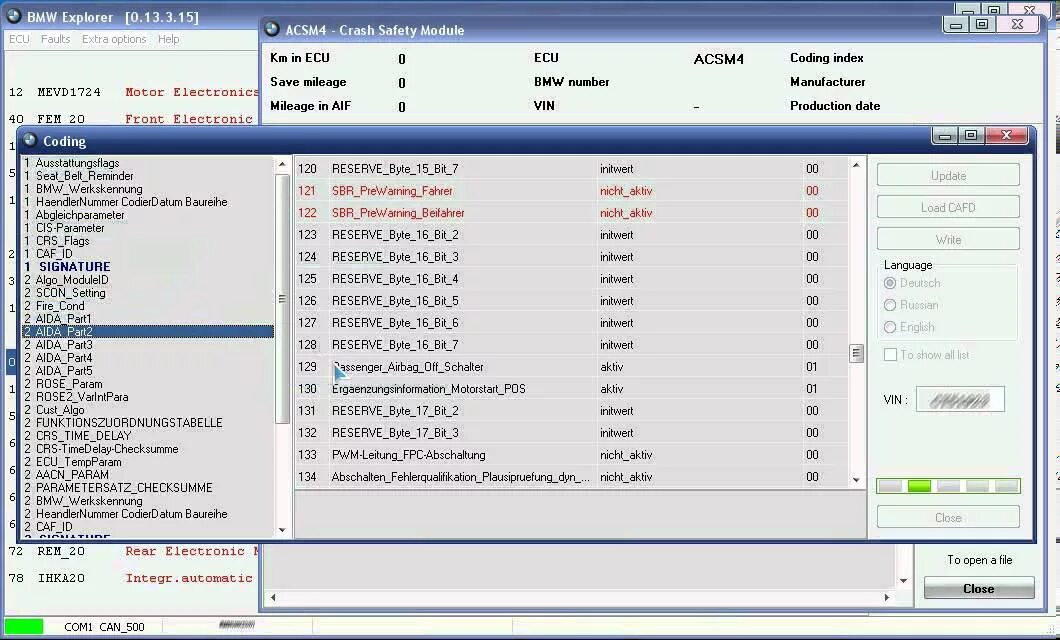This screenshot has height=640, width=1060.
Task: Close the Coding window with X
Action: (1006, 136)
